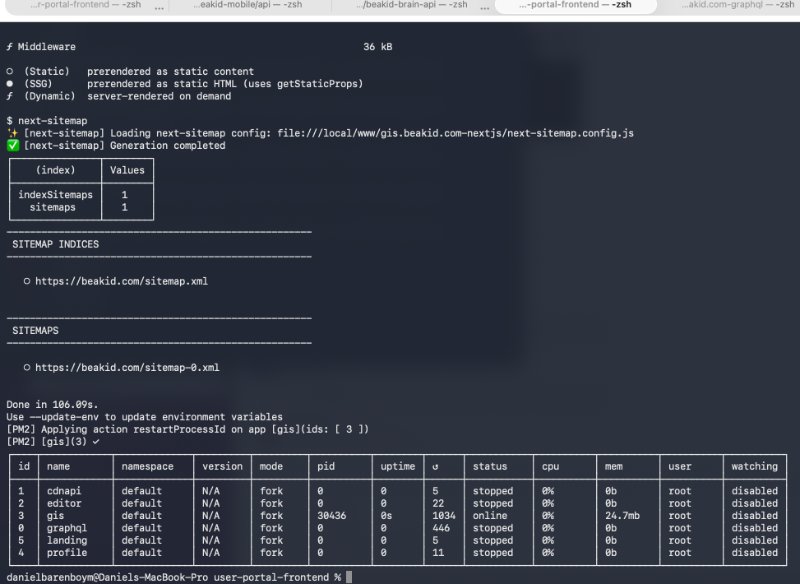The width and height of the screenshot is (800, 584).
Task: Switch to the beakid-mobile/api zsh tab
Action: pos(248,5)
